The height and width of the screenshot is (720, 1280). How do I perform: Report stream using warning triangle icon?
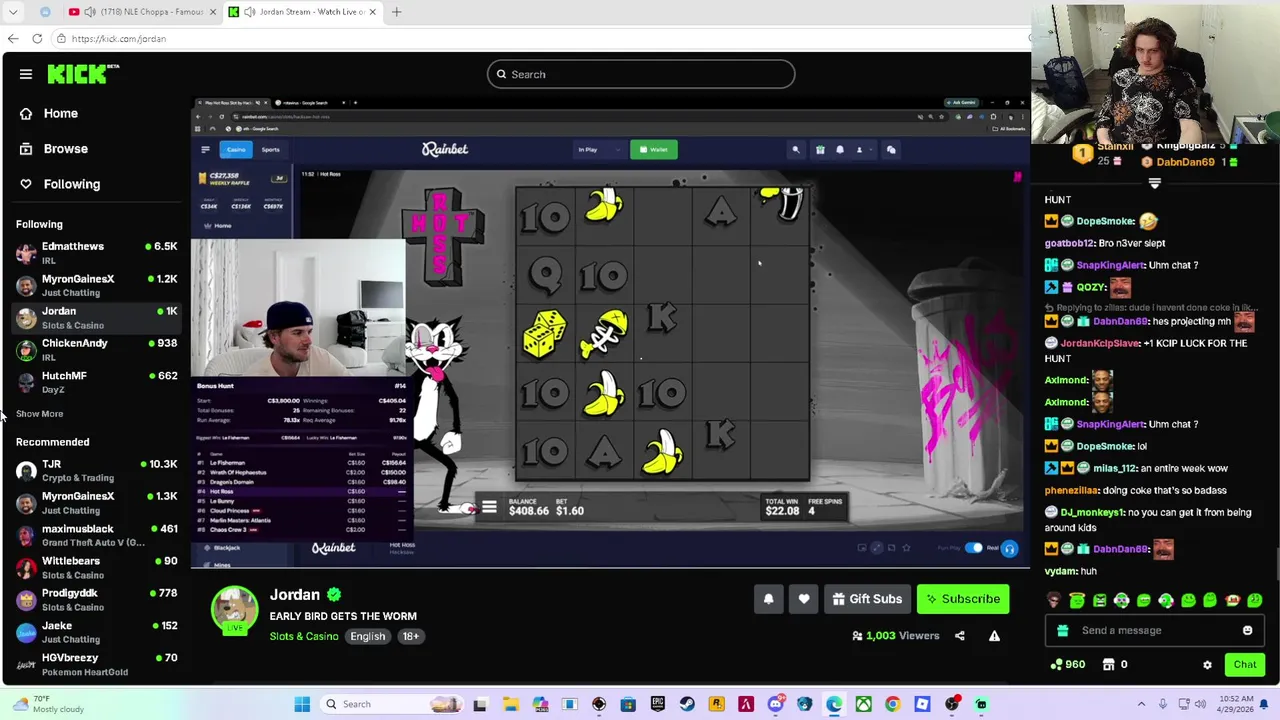click(994, 636)
